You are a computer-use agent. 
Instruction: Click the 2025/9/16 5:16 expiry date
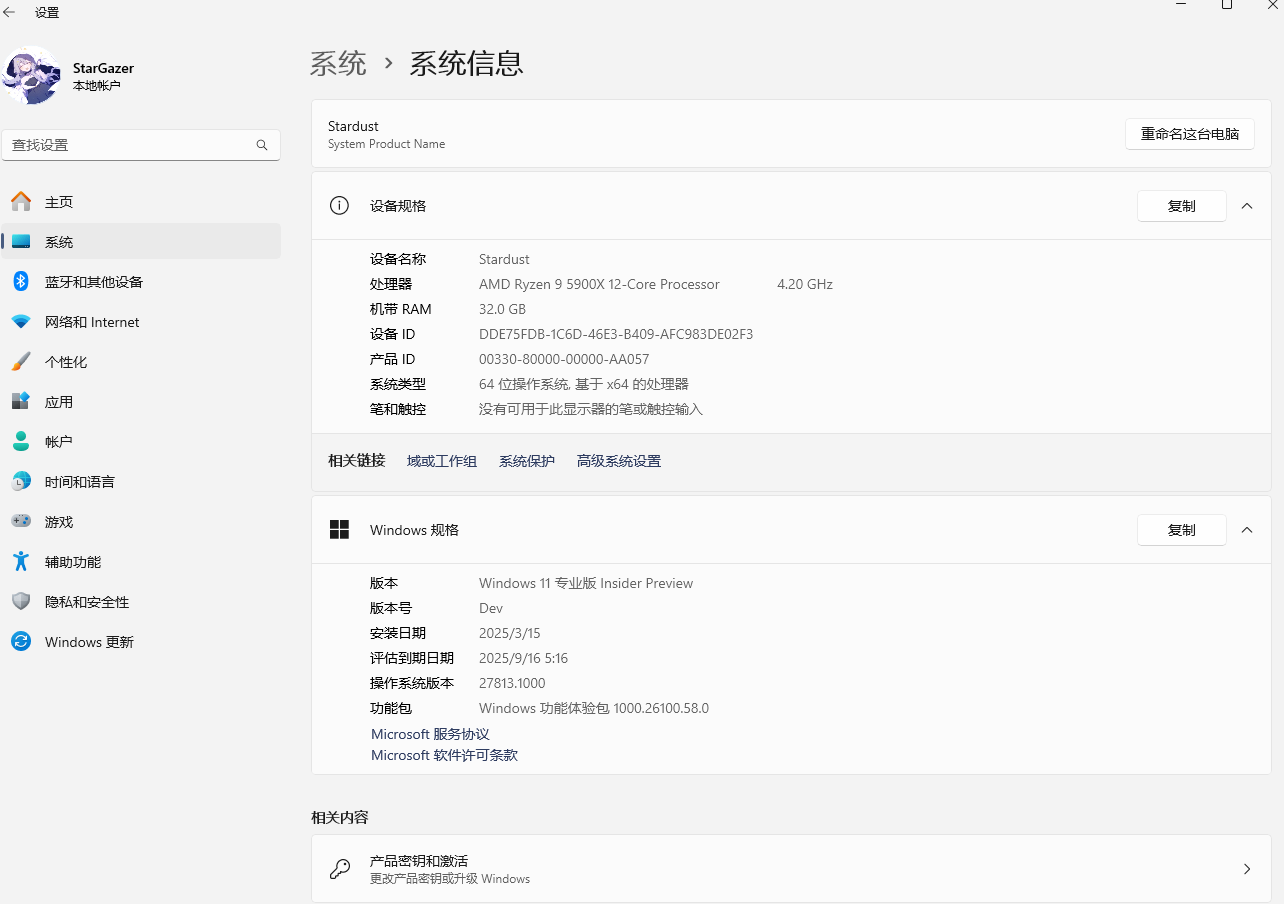pos(523,658)
